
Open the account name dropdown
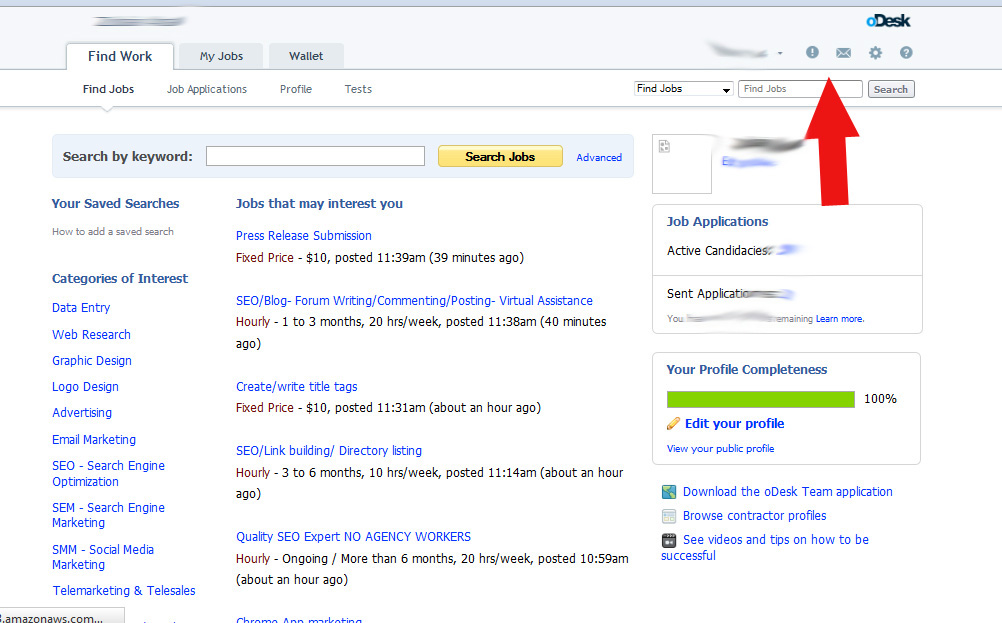coord(758,52)
